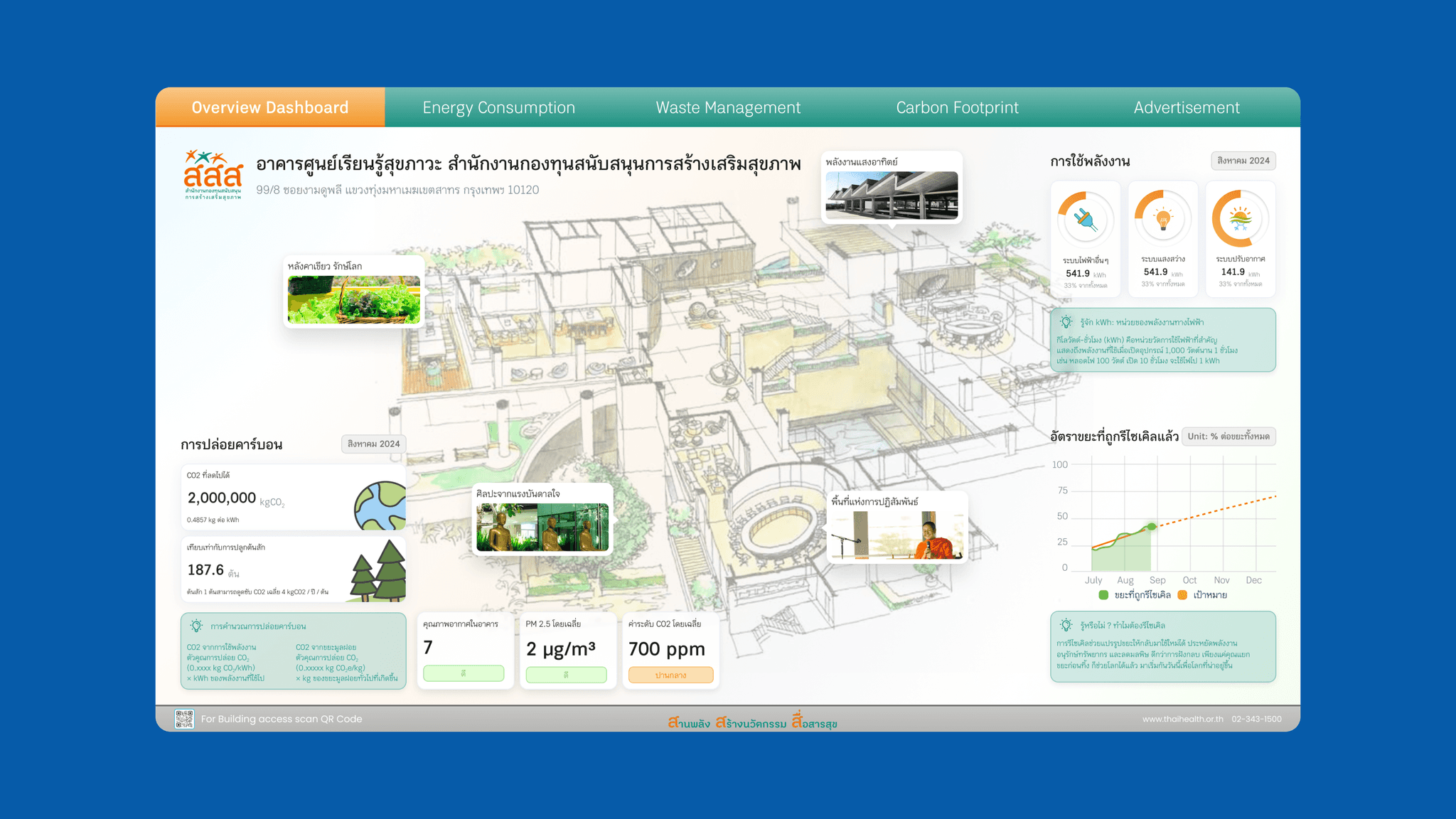This screenshot has height=819, width=1456.
Task: Click the green data point on recycling chart
Action: coord(1152,527)
